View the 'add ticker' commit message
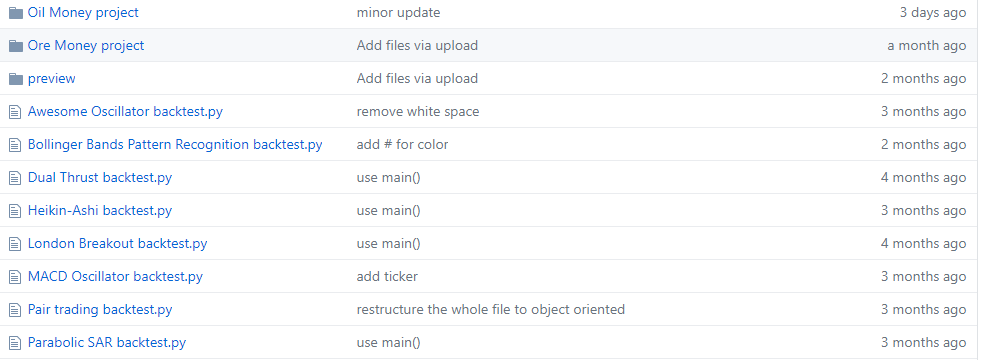The height and width of the screenshot is (360, 982). point(387,277)
